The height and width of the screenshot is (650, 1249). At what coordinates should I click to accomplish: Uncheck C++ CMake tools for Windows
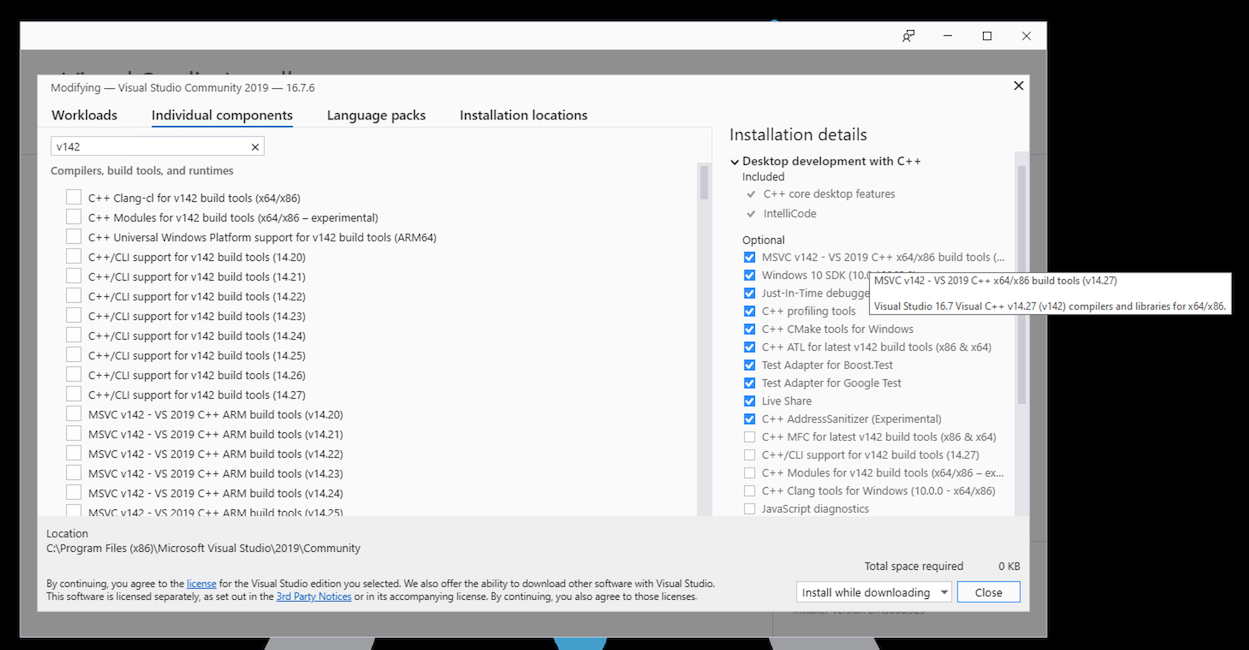(750, 329)
